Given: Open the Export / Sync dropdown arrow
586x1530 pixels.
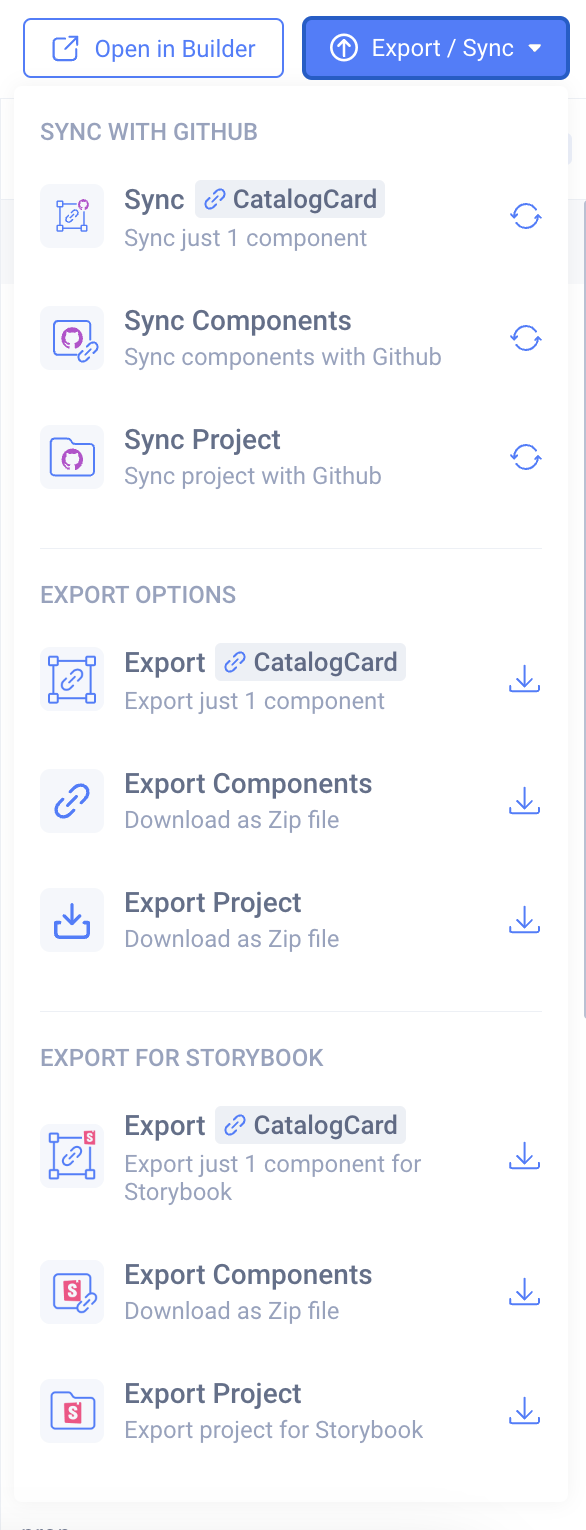Looking at the screenshot, I should pos(535,48).
